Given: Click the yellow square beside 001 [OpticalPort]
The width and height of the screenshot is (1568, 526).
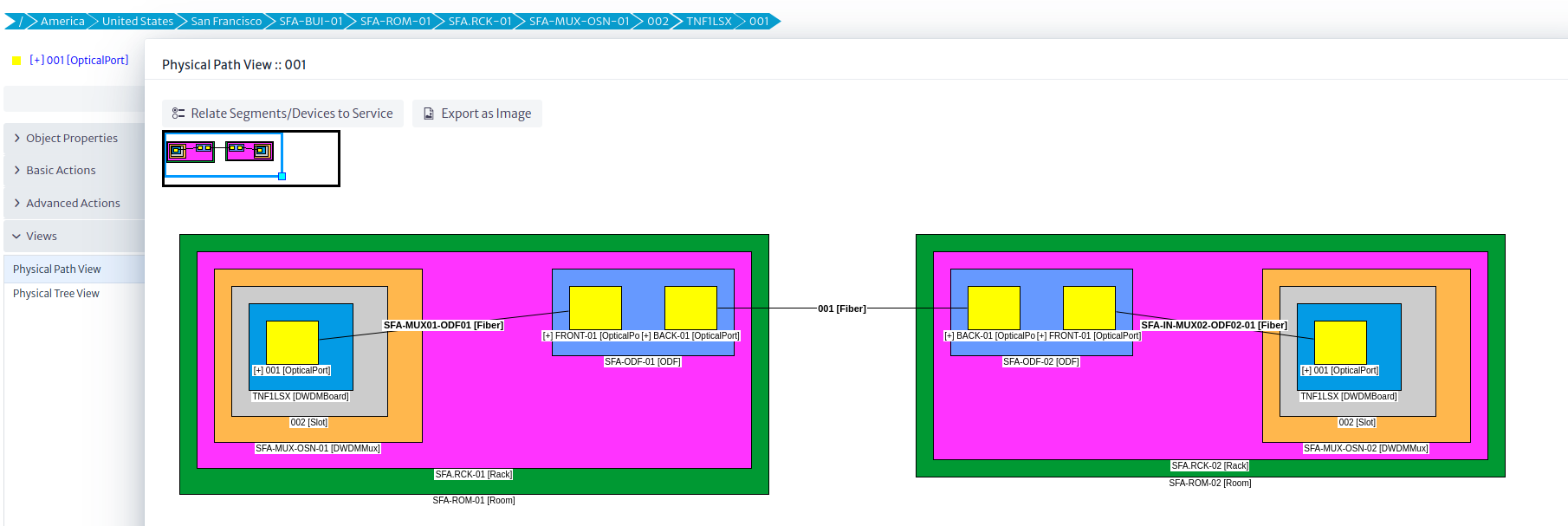Looking at the screenshot, I should (16, 61).
